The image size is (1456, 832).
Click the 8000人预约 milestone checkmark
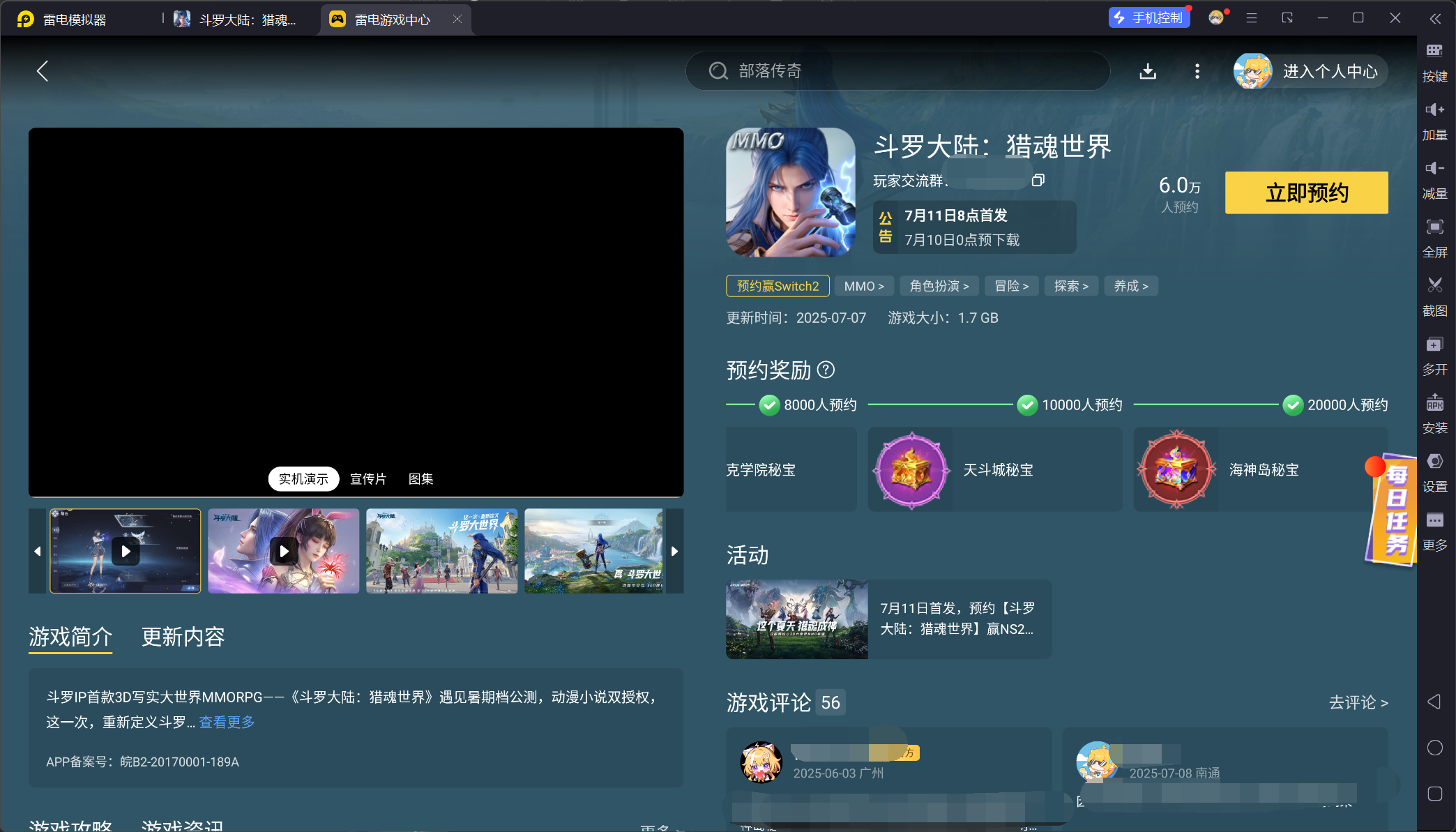[769, 405]
